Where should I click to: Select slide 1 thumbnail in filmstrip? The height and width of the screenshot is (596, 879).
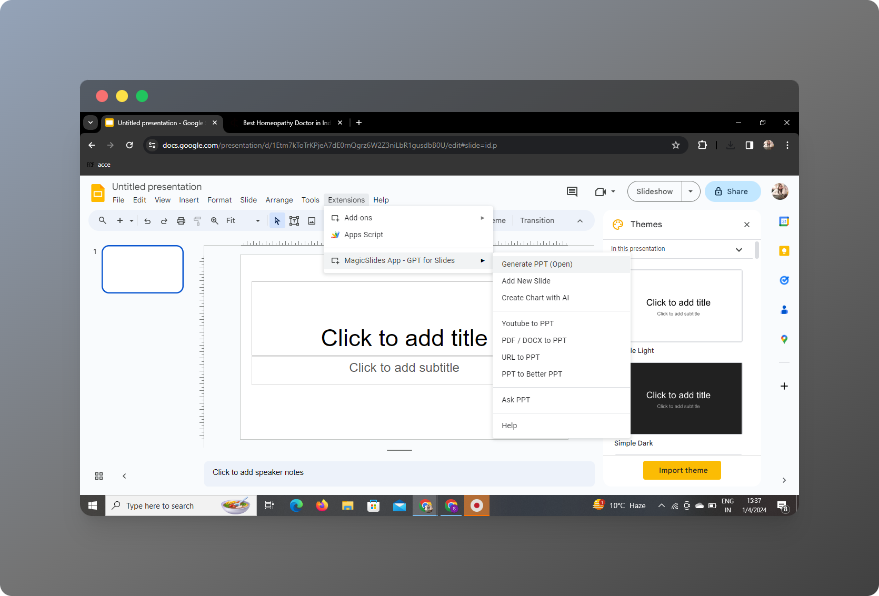[x=142, y=269]
